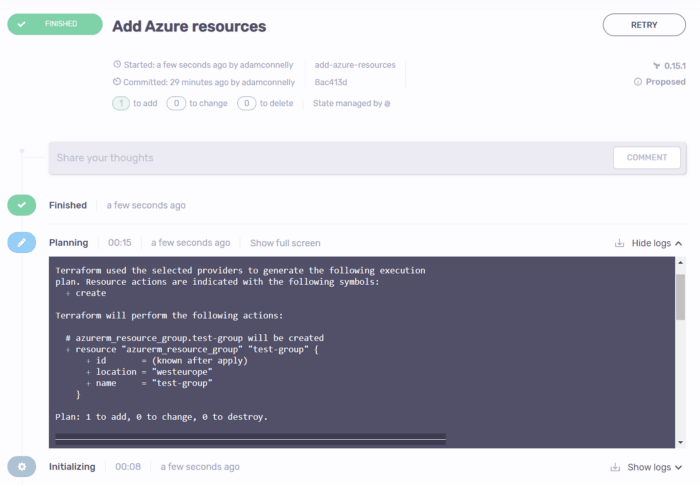Click the log scrollbar up arrow
The image size is (700, 485).
[680, 263]
